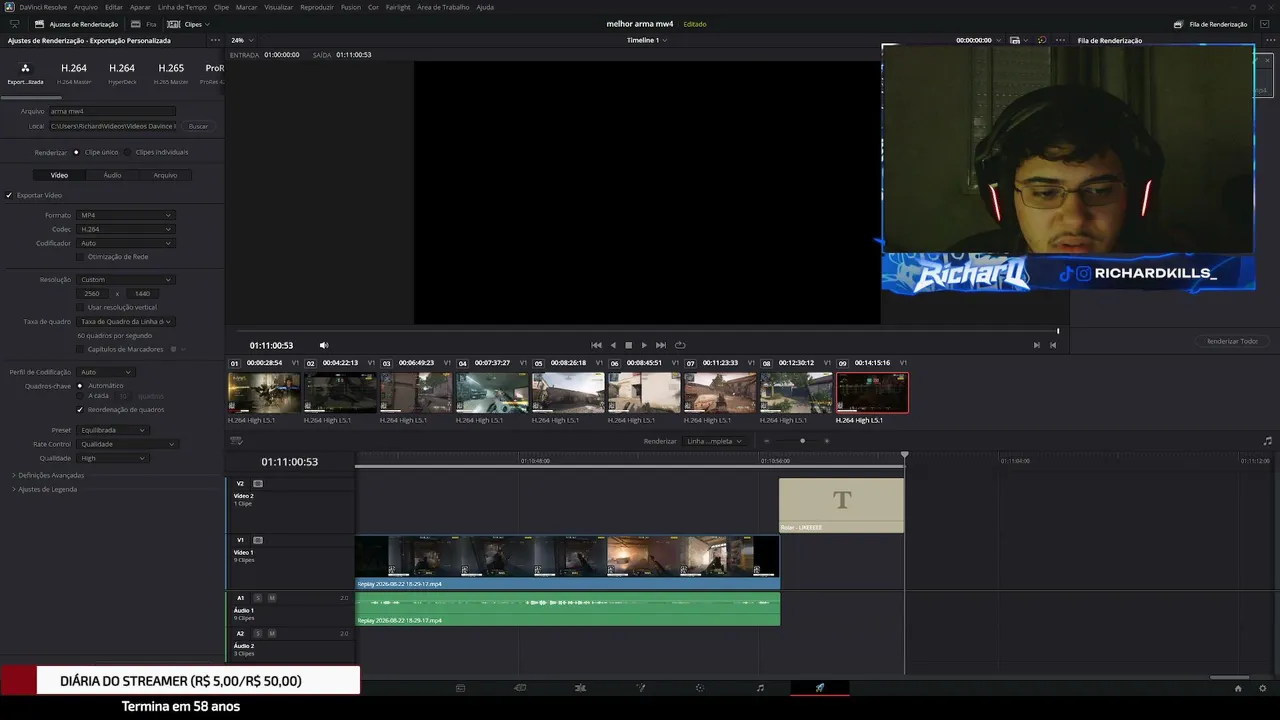
Task: Uncheck Exportar Vídeo checkbox
Action: coord(9,195)
